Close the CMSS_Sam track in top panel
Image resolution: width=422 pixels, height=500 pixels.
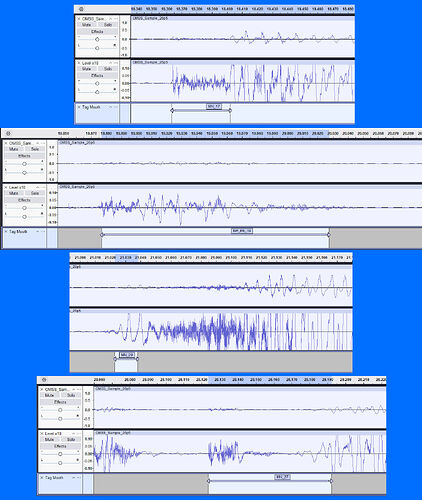pyautogui.click(x=79, y=19)
